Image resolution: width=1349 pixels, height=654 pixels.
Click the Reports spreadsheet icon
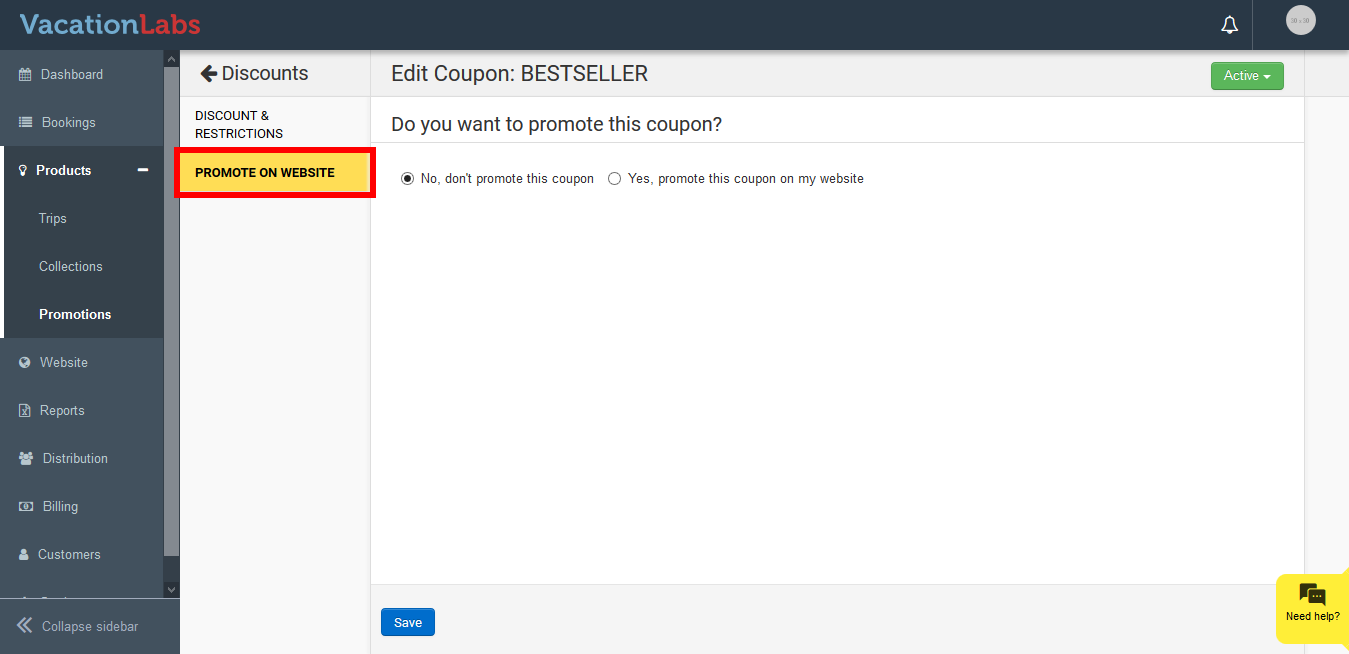click(x=25, y=411)
